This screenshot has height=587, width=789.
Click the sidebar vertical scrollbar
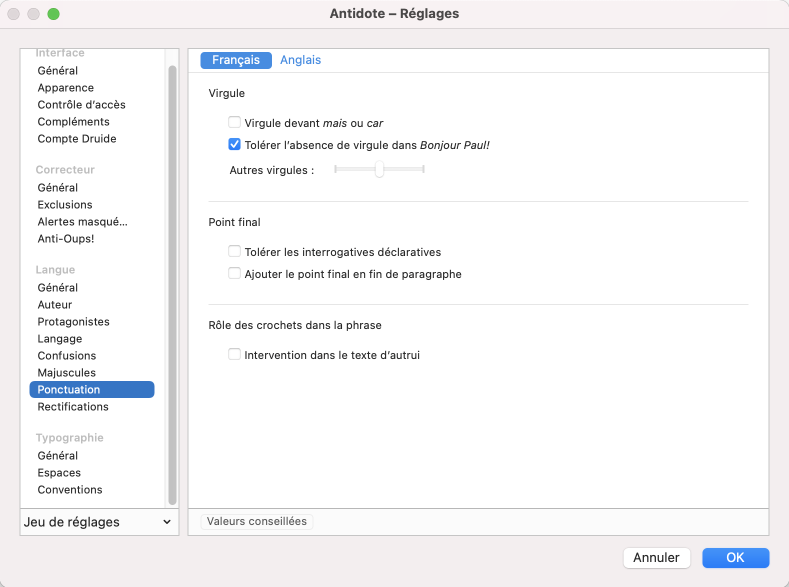click(172, 280)
